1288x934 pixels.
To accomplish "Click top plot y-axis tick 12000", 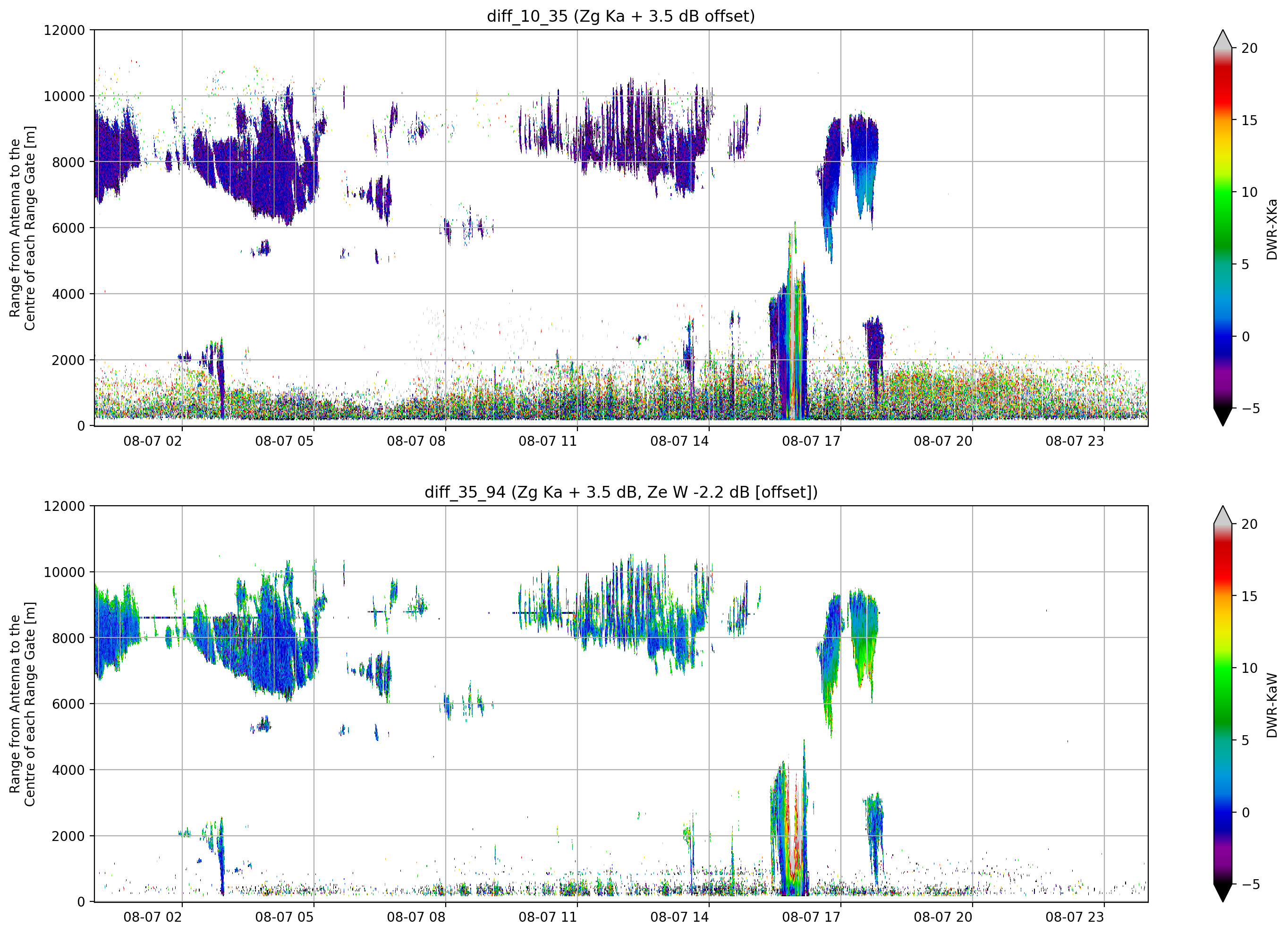I will click(x=64, y=30).
